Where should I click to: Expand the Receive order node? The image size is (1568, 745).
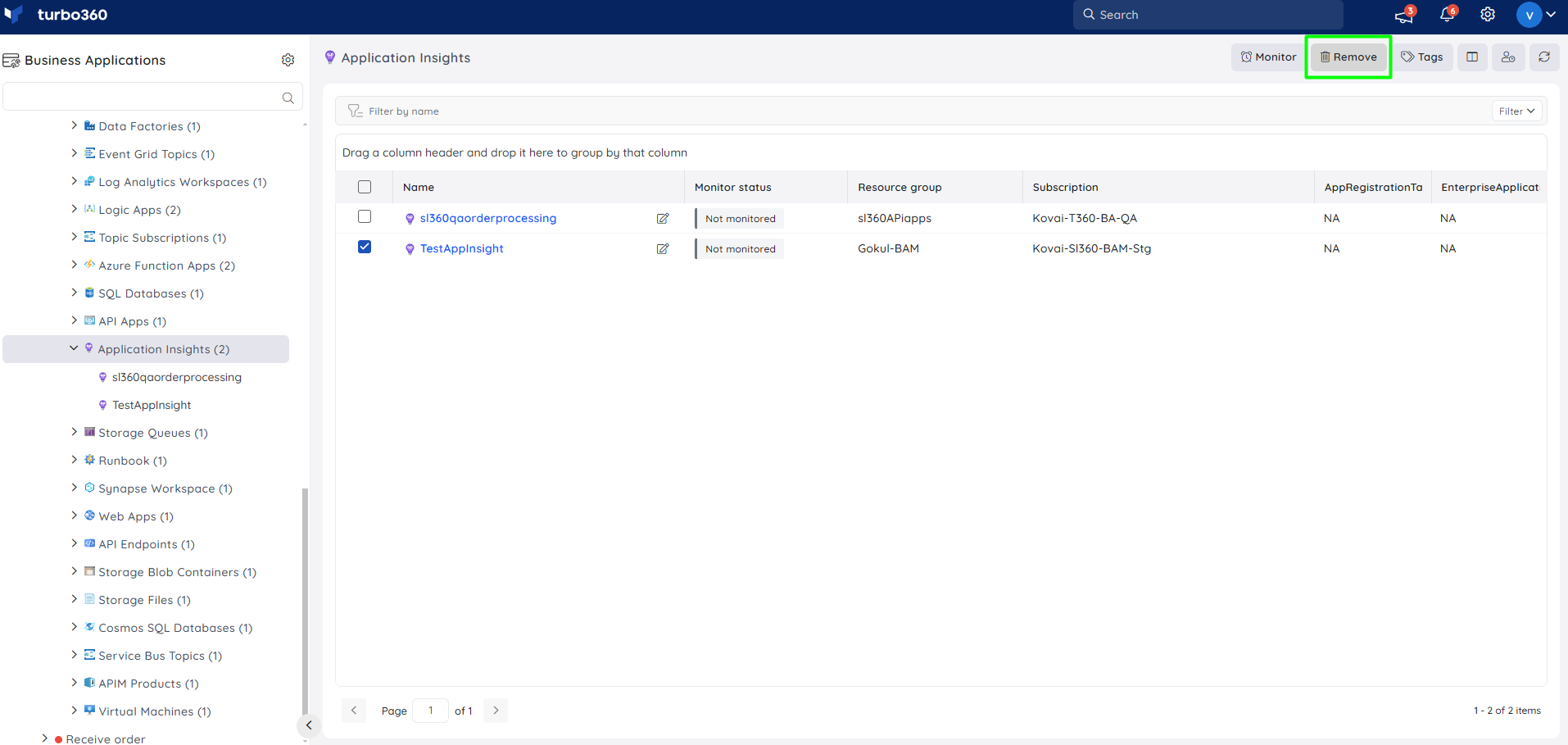(x=45, y=738)
